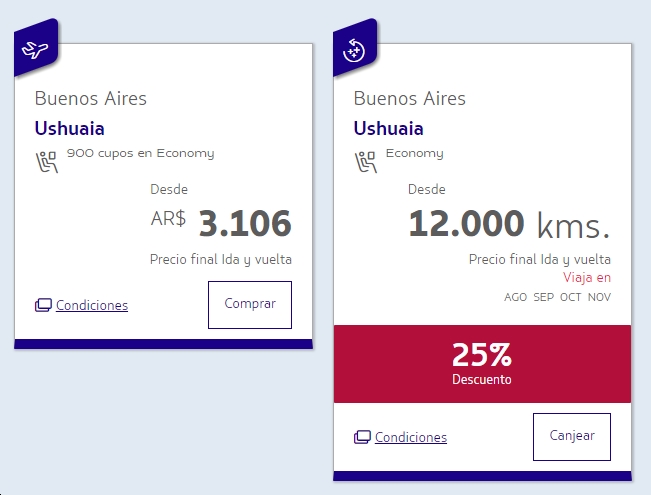Click the miles badge icon on the kms card

pyautogui.click(x=354, y=49)
